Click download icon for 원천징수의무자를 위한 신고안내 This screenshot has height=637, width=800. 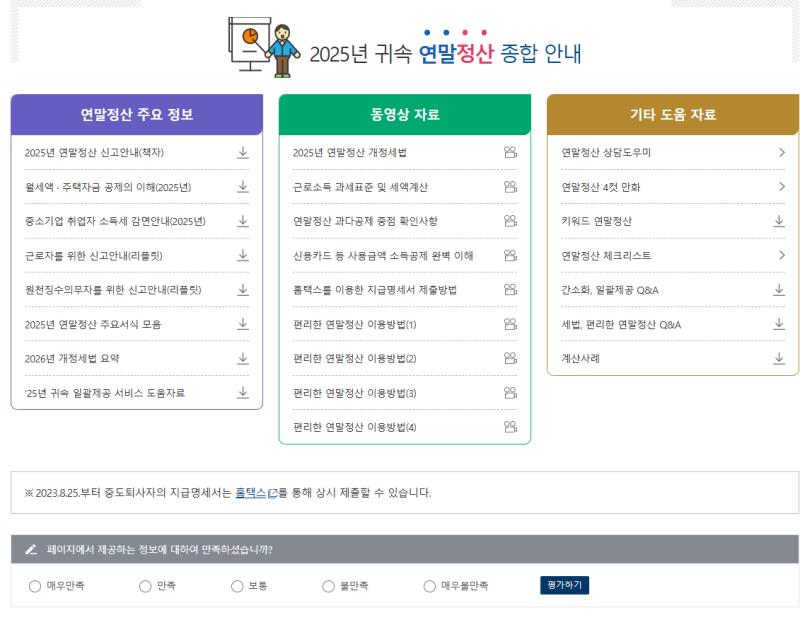tap(243, 290)
